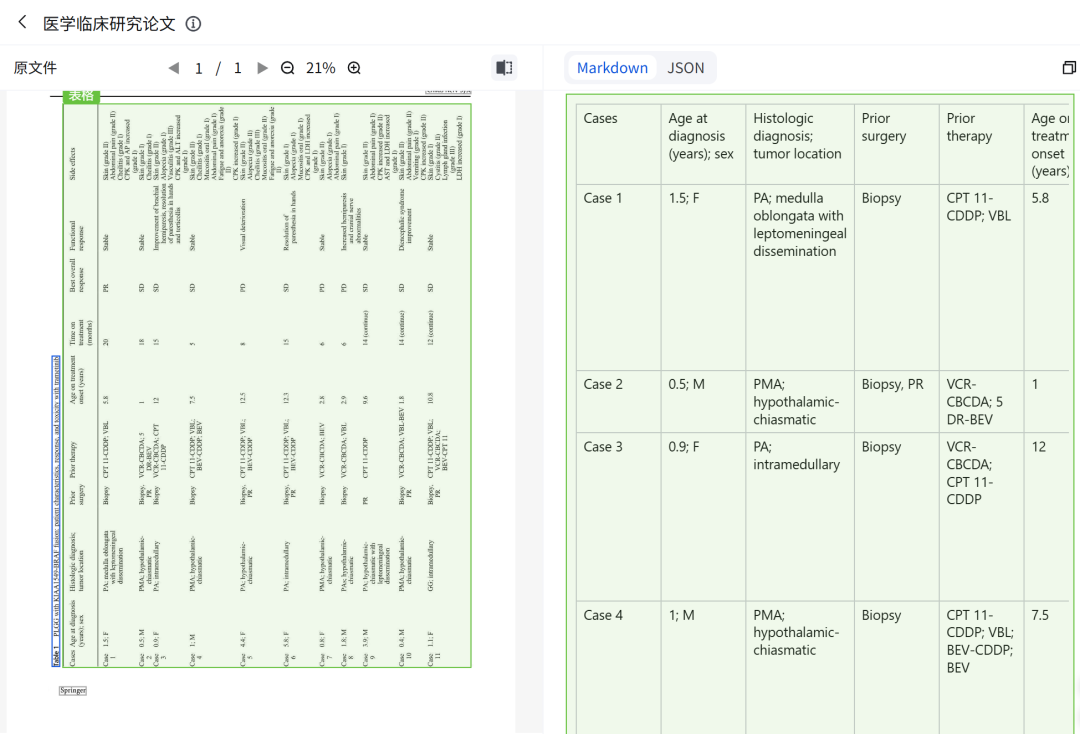This screenshot has width=1080, height=734.
Task: Select the Case 2 'PMA; hypothalamic-chiasmatic' cell
Action: pyautogui.click(x=800, y=402)
